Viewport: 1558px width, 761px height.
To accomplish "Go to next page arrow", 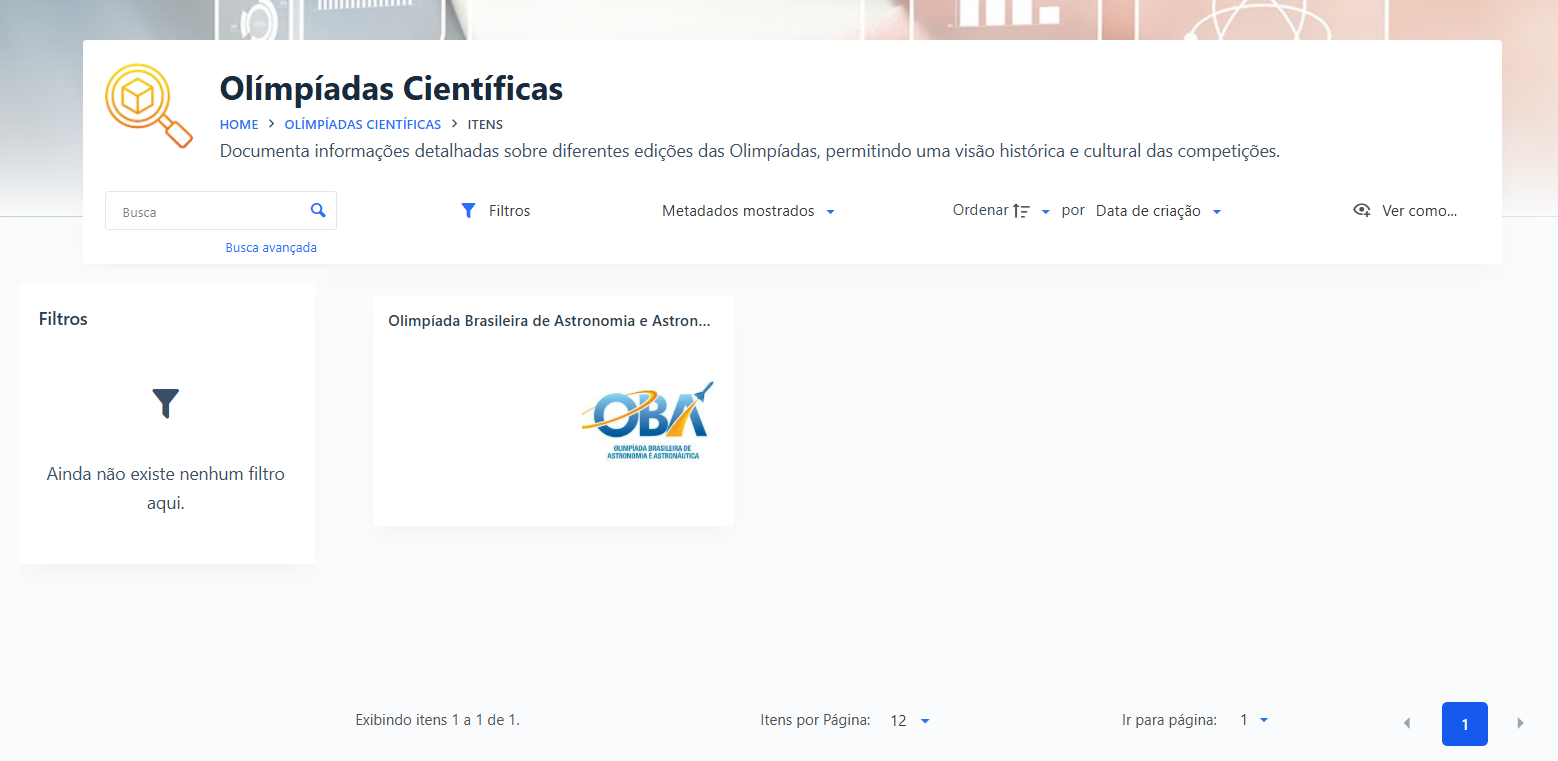I will (x=1521, y=723).
